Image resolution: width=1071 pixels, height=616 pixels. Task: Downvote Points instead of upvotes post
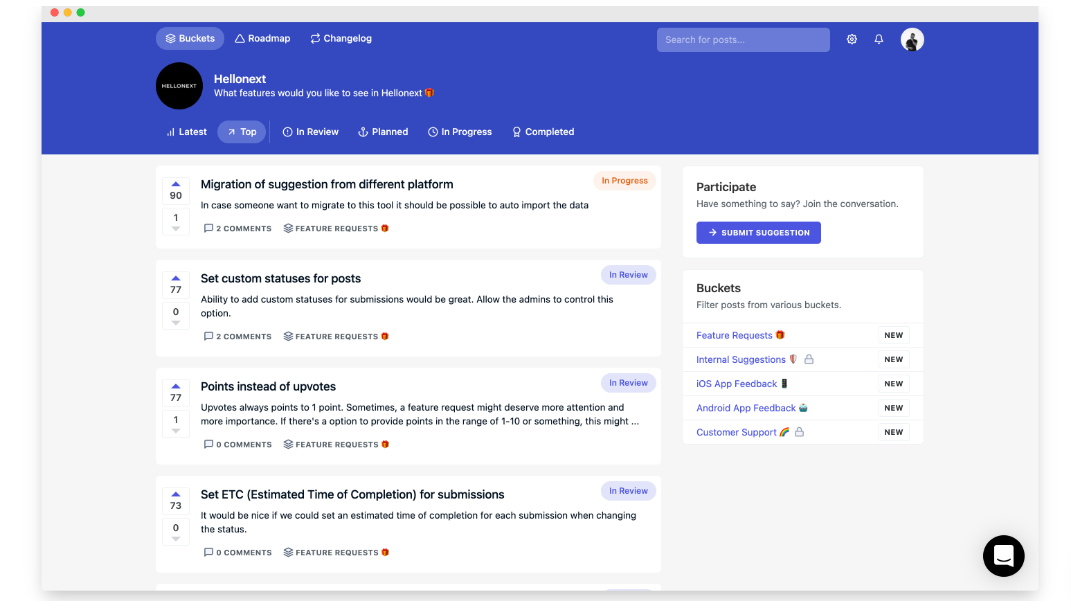click(176, 431)
